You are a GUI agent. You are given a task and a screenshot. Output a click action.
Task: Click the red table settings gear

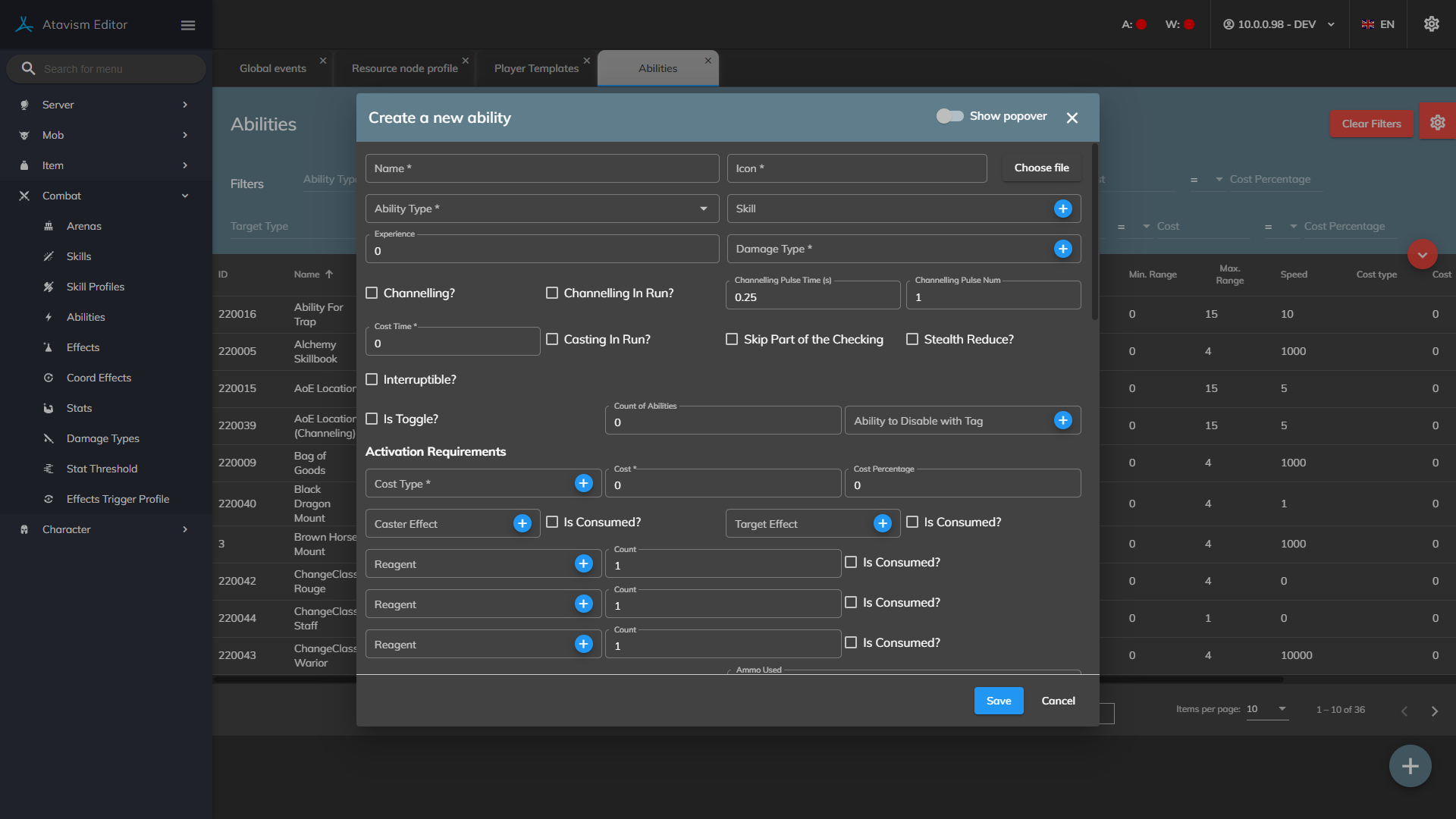pos(1437,123)
